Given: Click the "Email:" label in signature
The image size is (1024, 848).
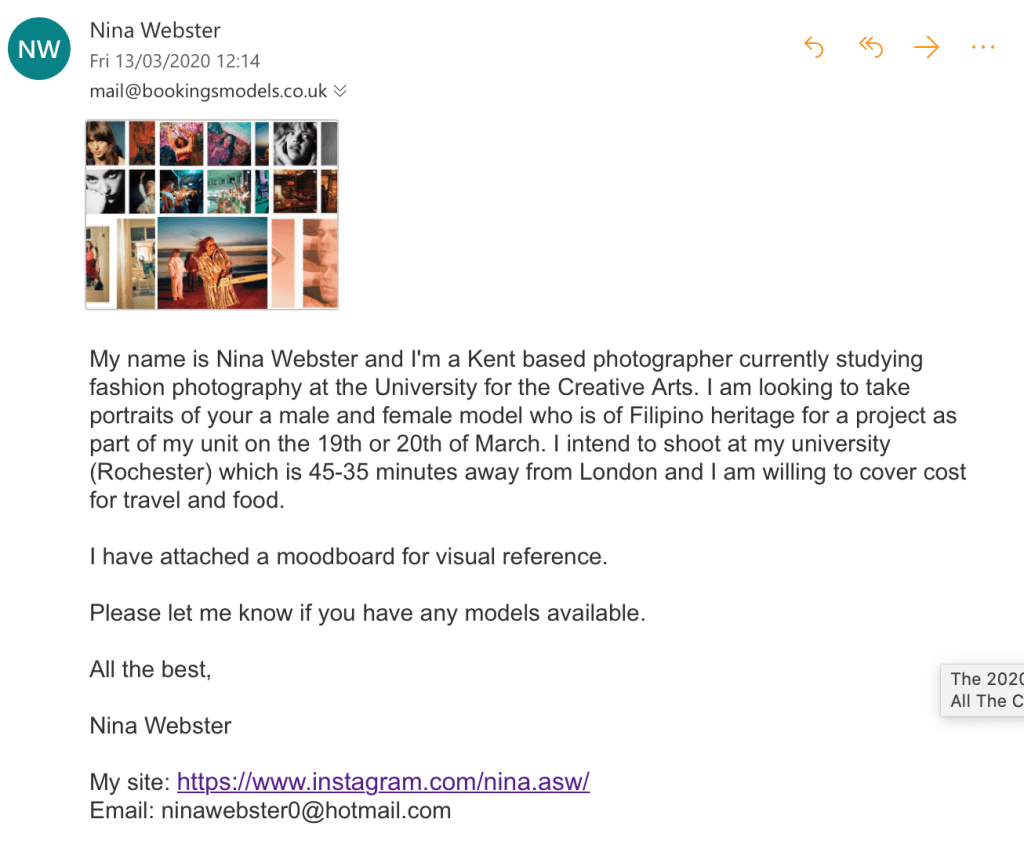Looking at the screenshot, I should 122,810.
